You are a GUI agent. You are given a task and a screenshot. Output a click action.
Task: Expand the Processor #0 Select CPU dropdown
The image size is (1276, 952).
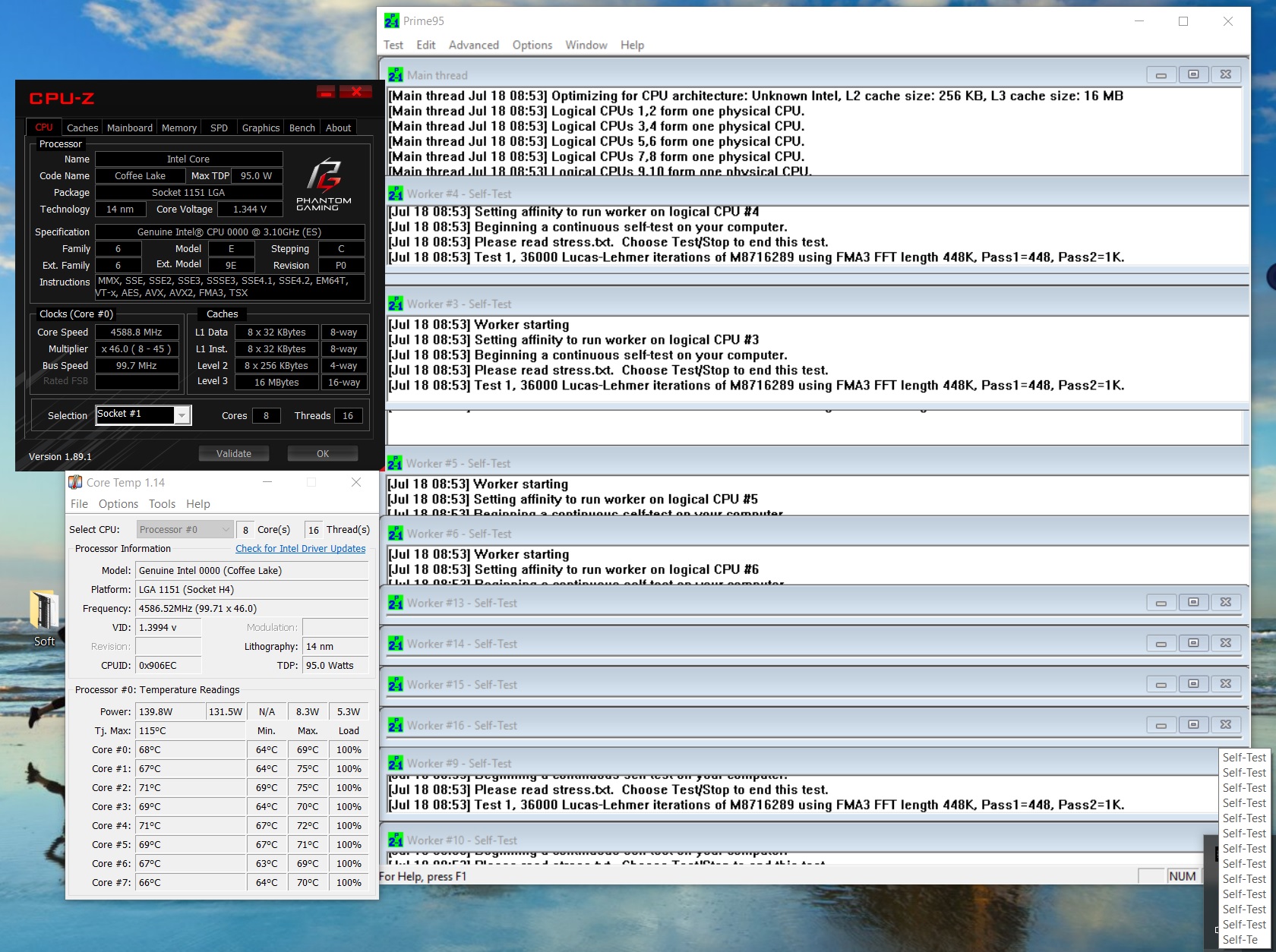point(185,529)
